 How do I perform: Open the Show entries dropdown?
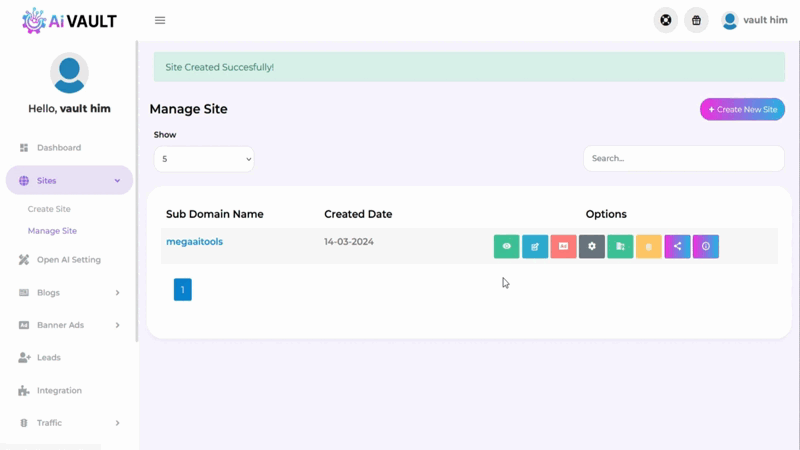[204, 158]
